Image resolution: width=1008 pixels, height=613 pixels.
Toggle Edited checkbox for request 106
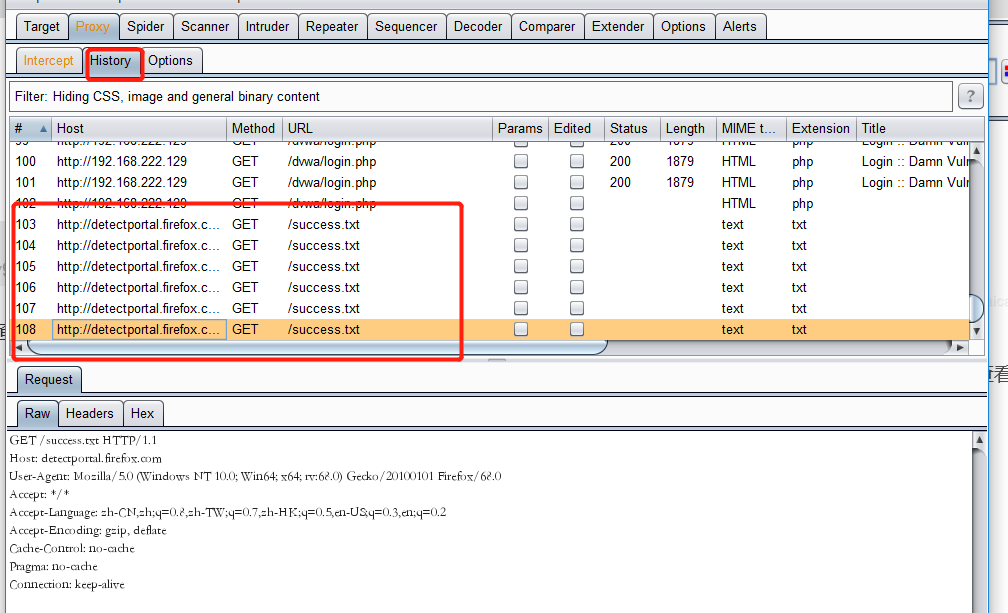click(577, 287)
